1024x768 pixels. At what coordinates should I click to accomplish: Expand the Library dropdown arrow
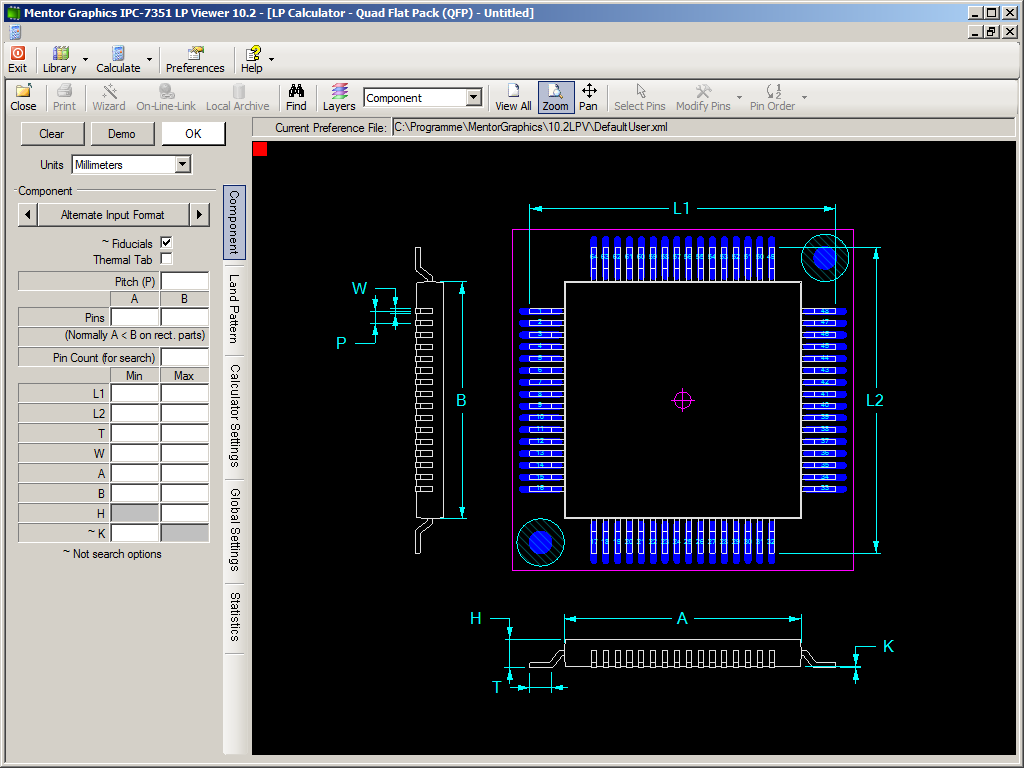coord(86,59)
